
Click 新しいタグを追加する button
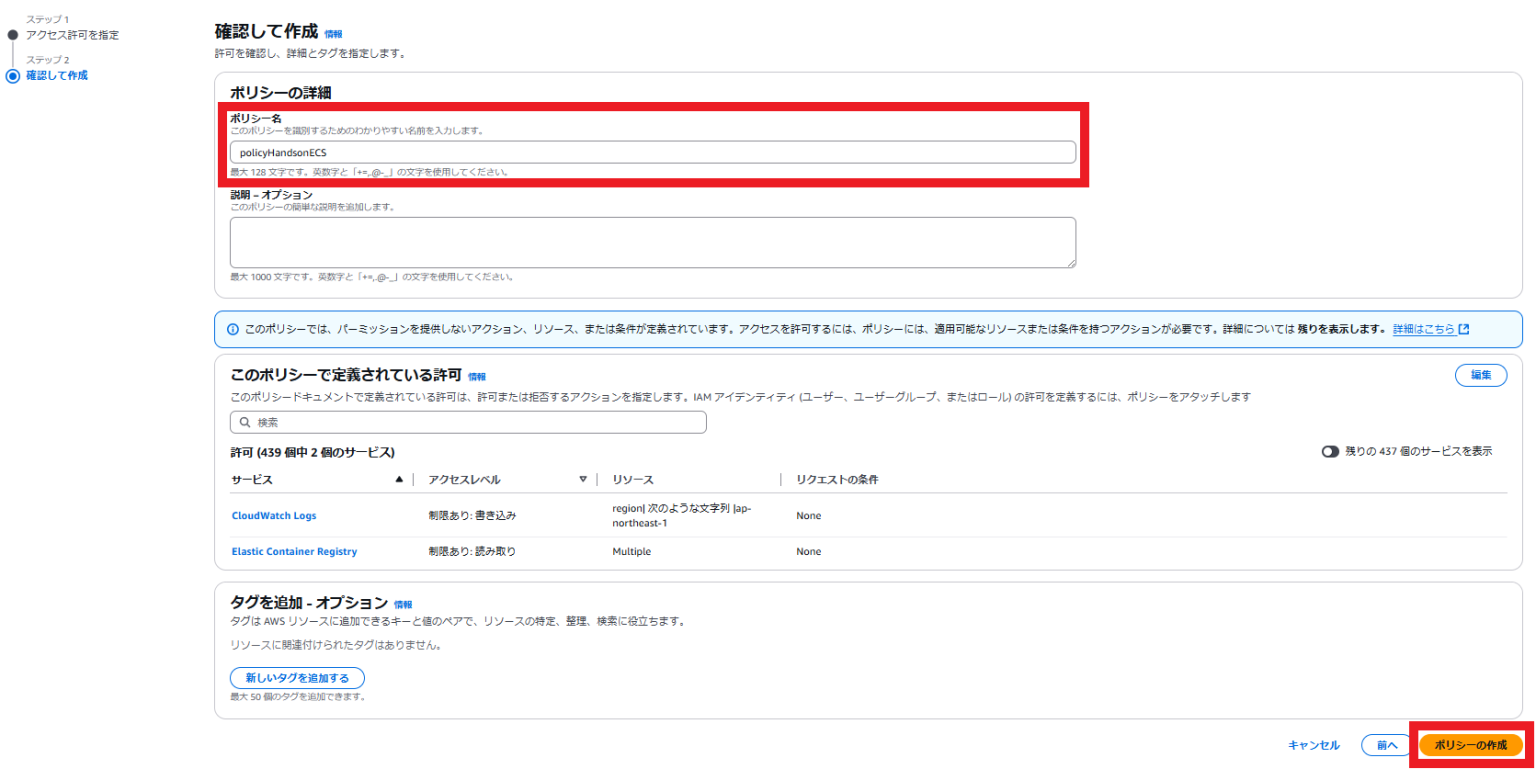click(x=297, y=677)
